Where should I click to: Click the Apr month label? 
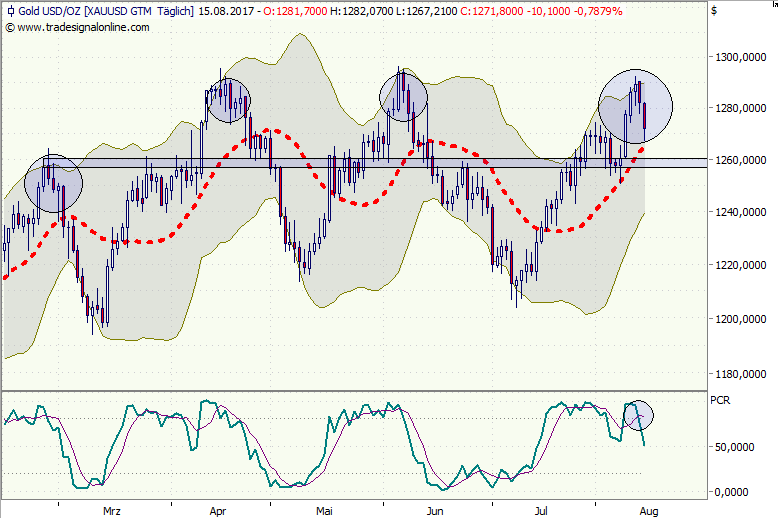pos(218,511)
